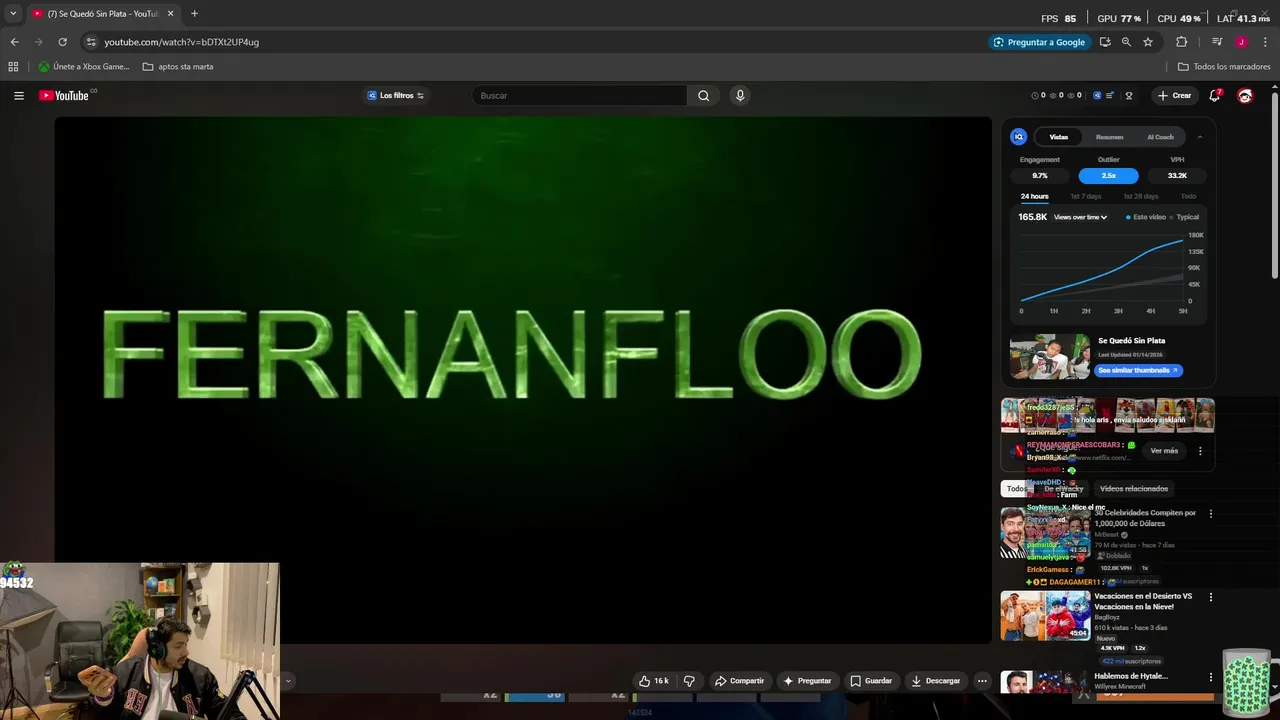
Task: Open Únete a Xbox Game bookmark
Action: pyautogui.click(x=84, y=67)
